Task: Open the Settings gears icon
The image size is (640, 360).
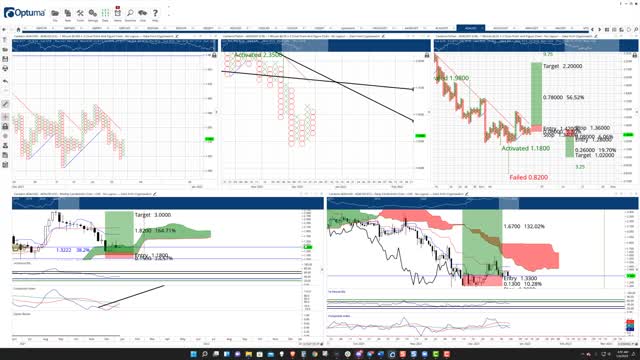Action: [93, 13]
